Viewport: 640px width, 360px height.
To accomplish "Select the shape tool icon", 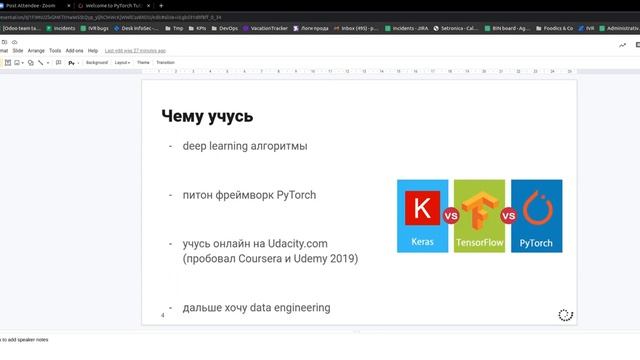I will click(x=31, y=62).
